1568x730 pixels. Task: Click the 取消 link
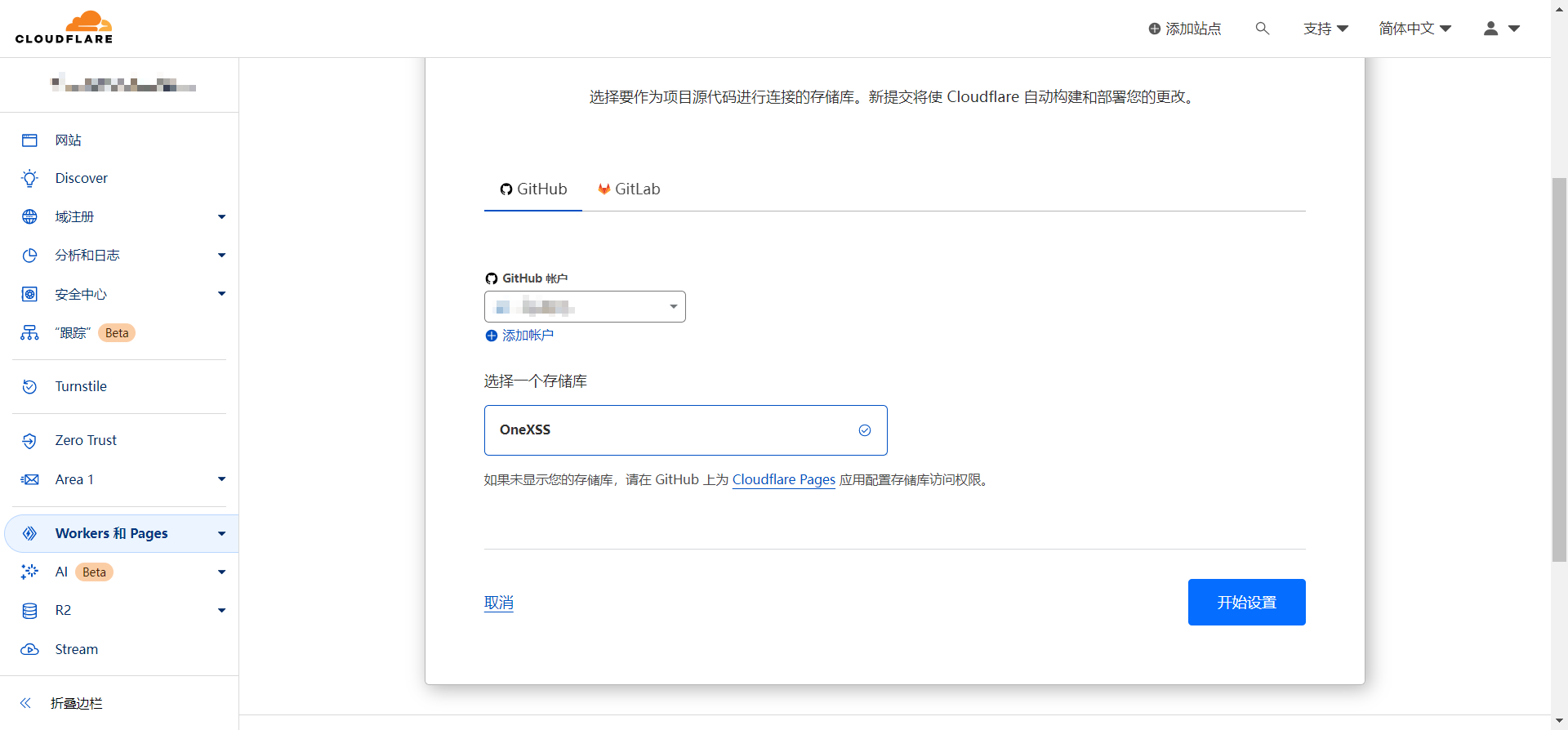(499, 603)
